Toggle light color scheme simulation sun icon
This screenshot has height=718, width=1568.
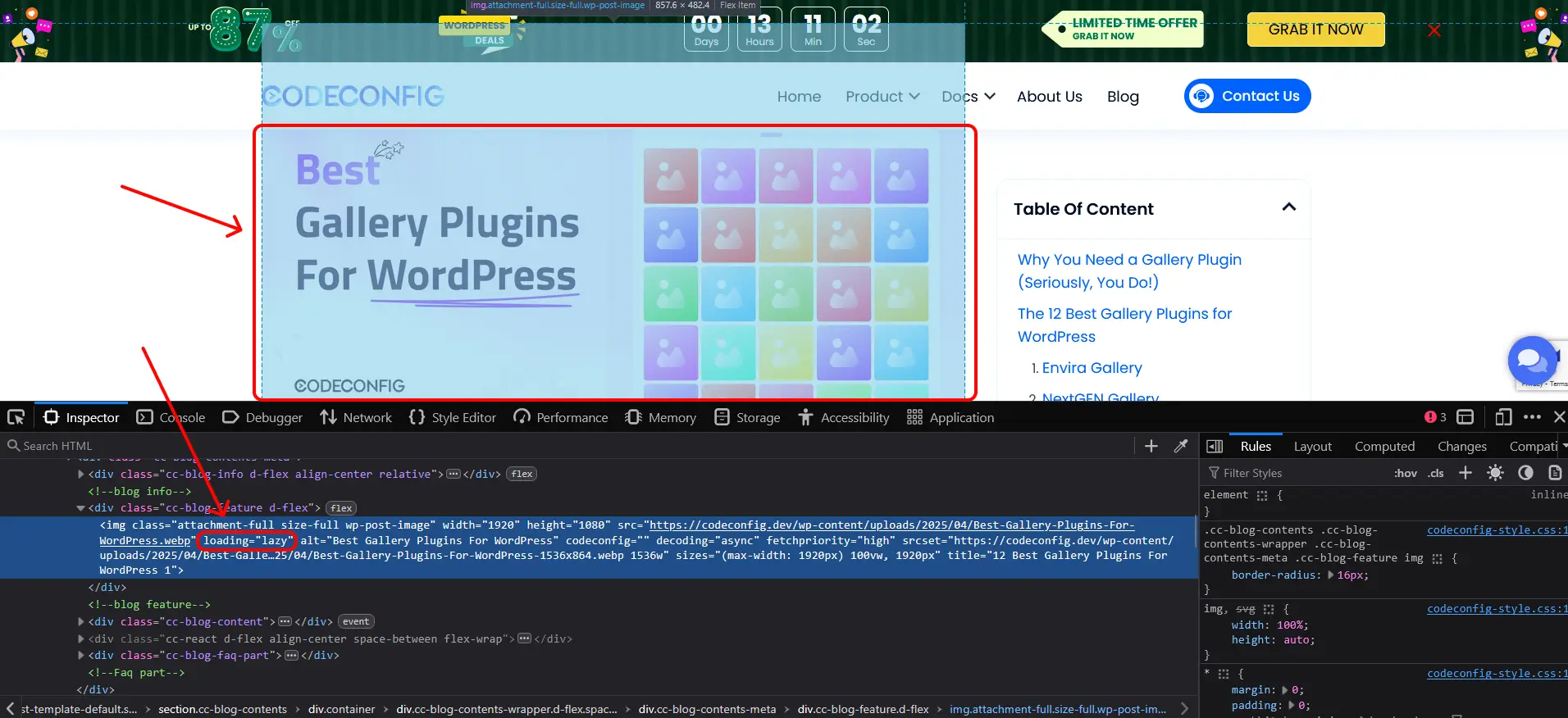coord(1495,473)
